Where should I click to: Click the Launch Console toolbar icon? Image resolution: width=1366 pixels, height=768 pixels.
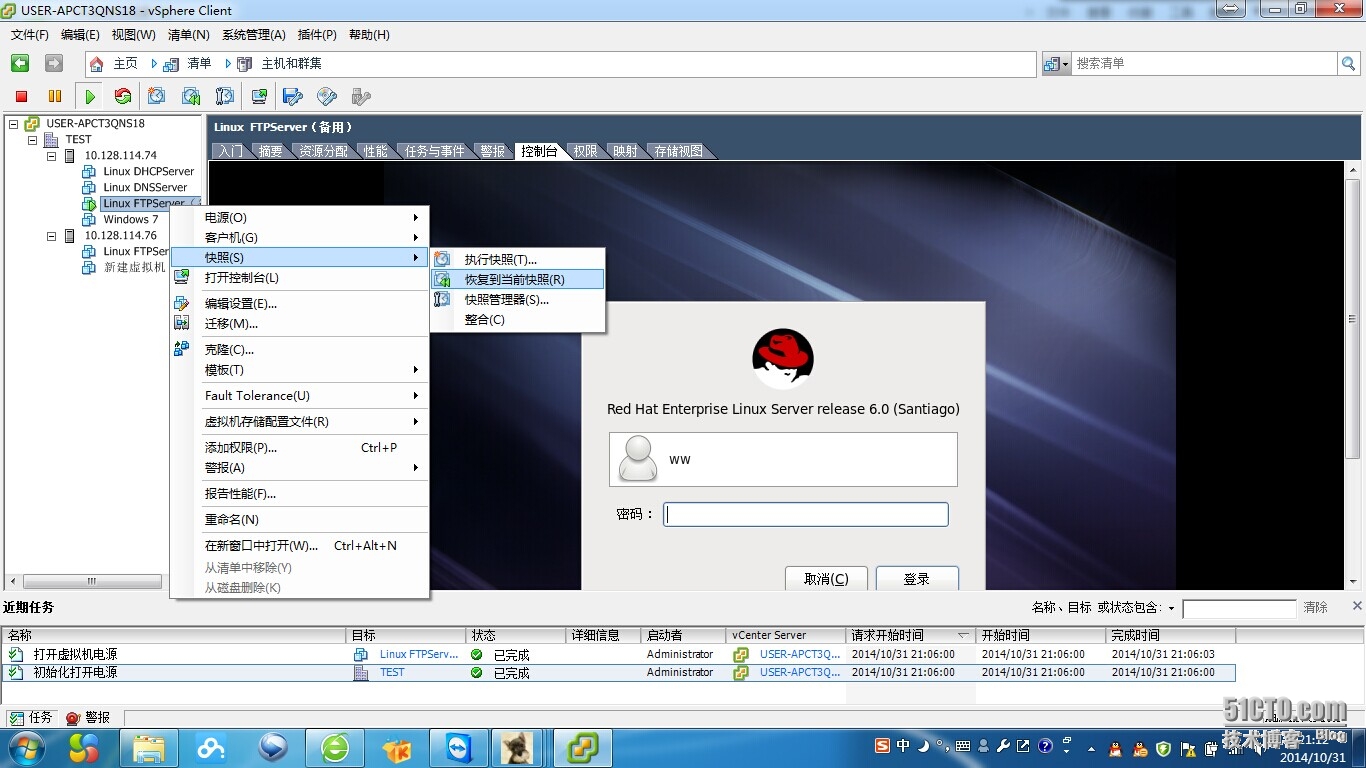(259, 96)
